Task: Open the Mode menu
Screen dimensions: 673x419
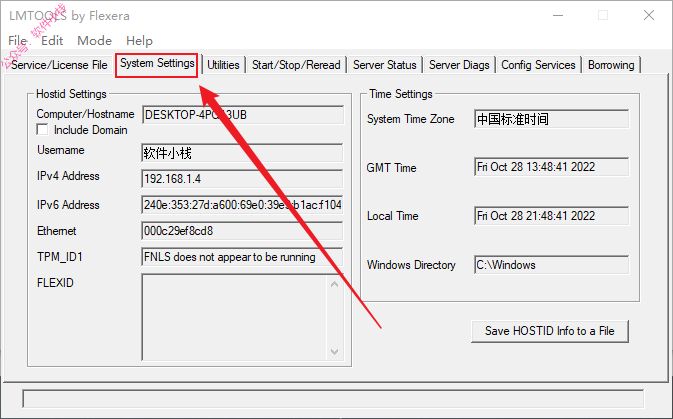Action: pos(94,41)
